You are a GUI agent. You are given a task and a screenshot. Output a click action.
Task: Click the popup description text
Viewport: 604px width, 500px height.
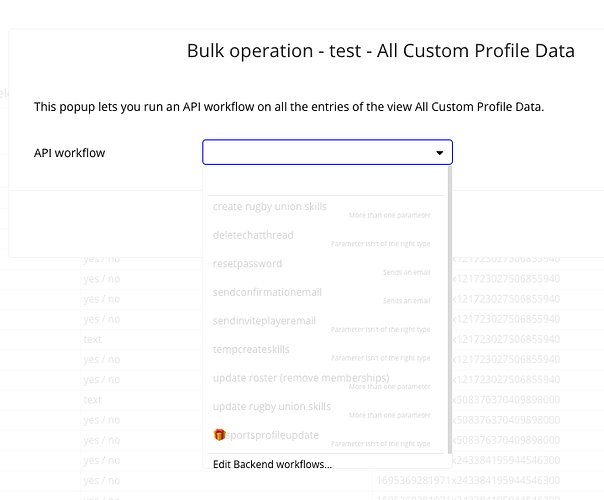coord(288,106)
